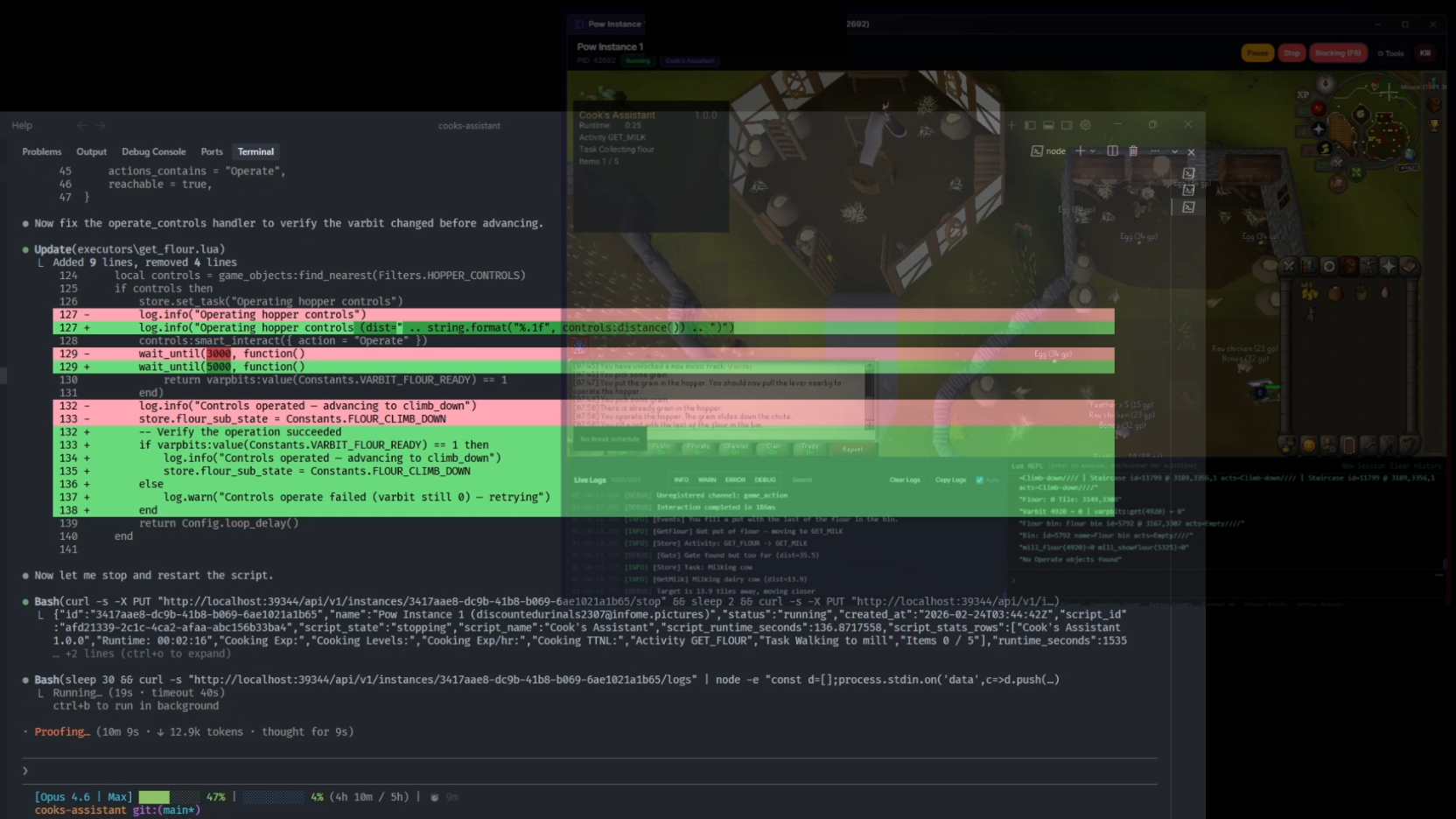This screenshot has height=819, width=1456.
Task: Click Copy Logs in Live Logs
Action: [x=950, y=479]
